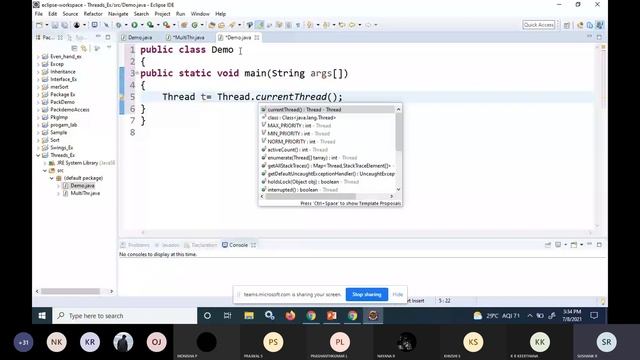The width and height of the screenshot is (640, 360).
Task: Click autocomplete popup vertical scrollbar
Action: [399, 132]
